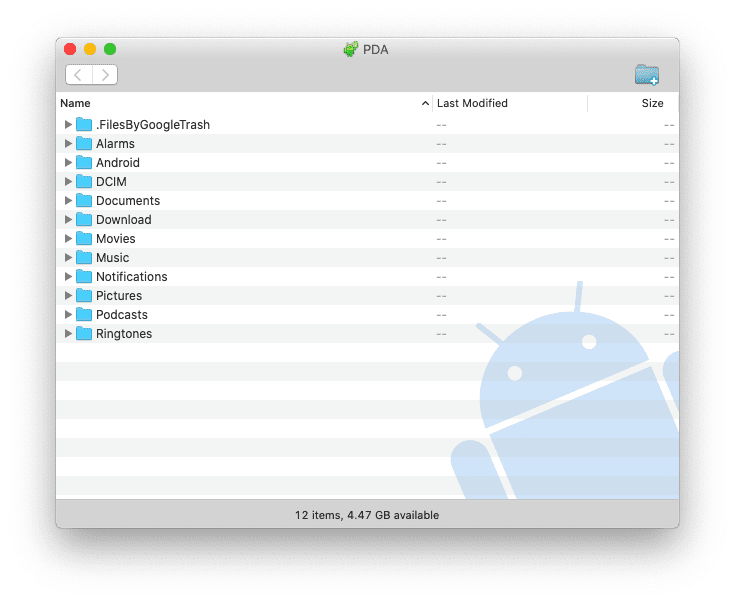Toggle sort order with the ascending arrow
This screenshot has height=602, width=735.
[425, 103]
